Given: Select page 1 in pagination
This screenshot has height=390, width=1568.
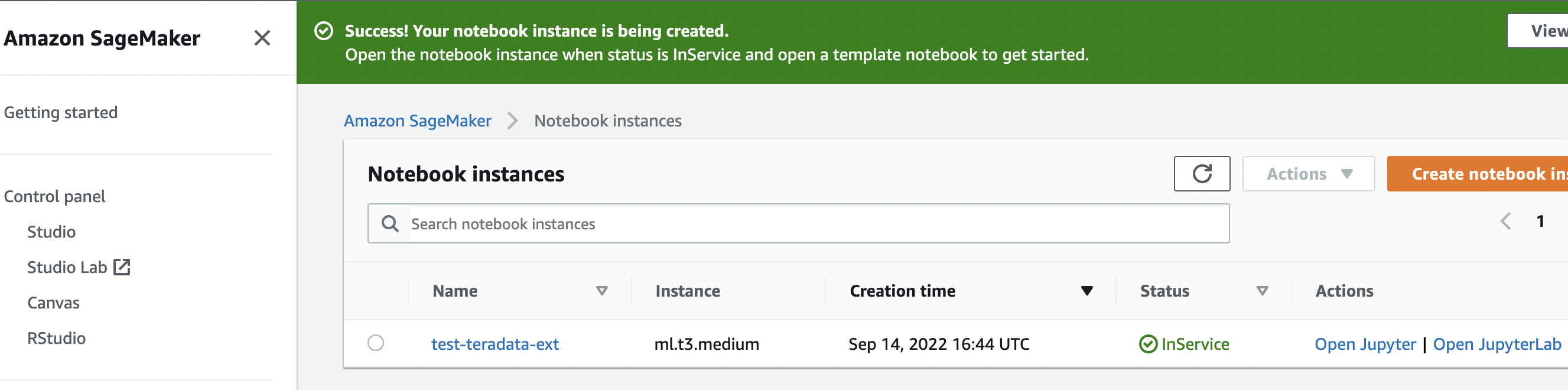Looking at the screenshot, I should pos(1541,222).
